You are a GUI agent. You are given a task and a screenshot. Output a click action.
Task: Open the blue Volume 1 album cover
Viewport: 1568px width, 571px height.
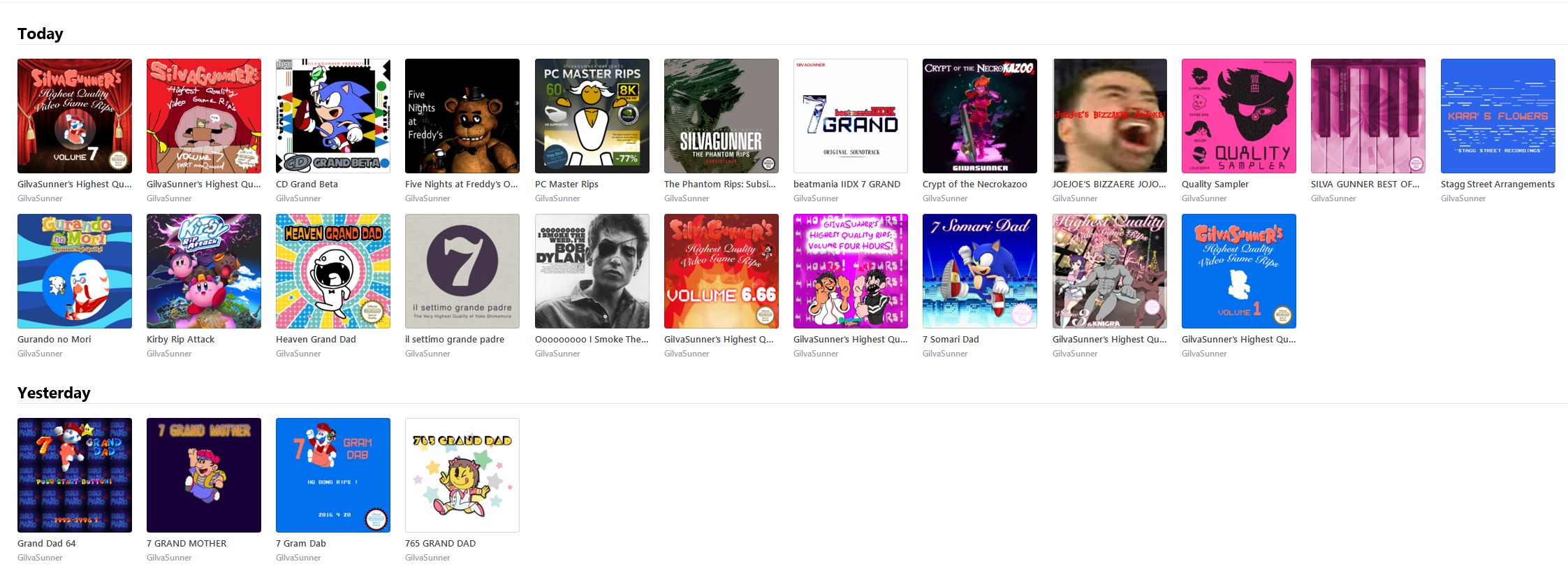click(x=1239, y=271)
